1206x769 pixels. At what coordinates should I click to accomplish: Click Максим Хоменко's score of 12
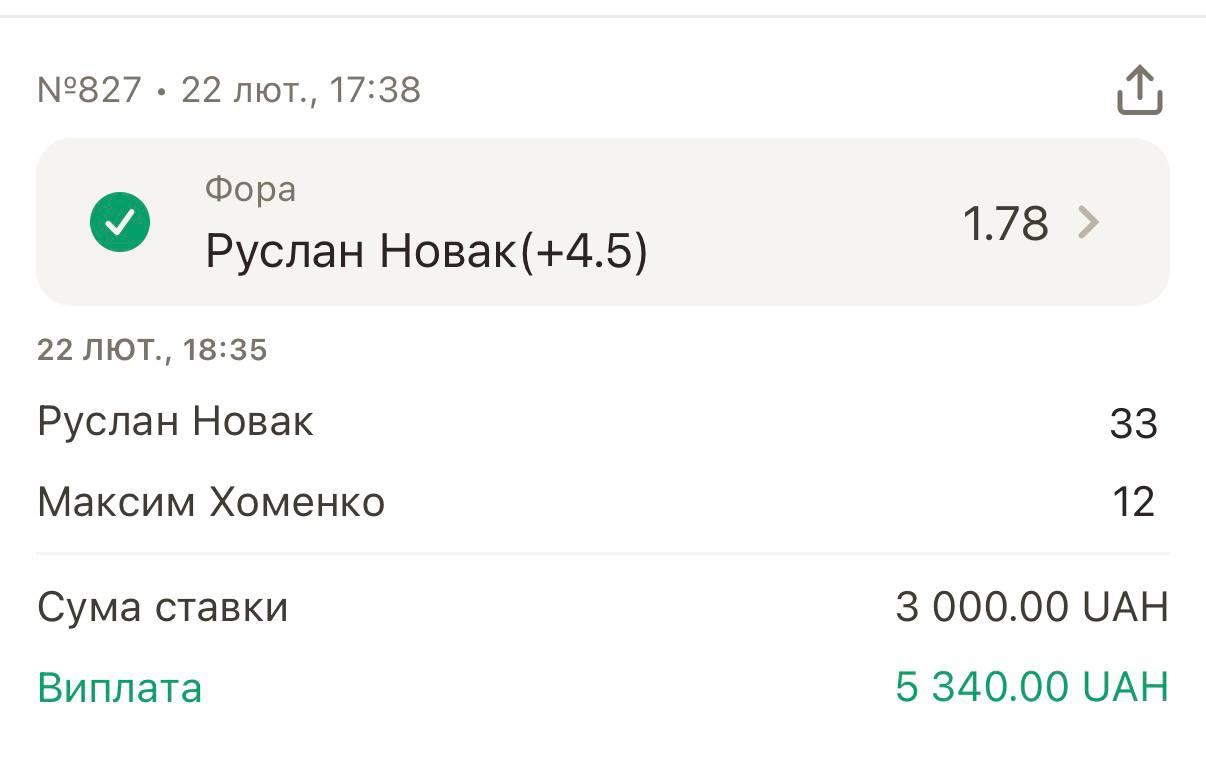(x=1133, y=502)
